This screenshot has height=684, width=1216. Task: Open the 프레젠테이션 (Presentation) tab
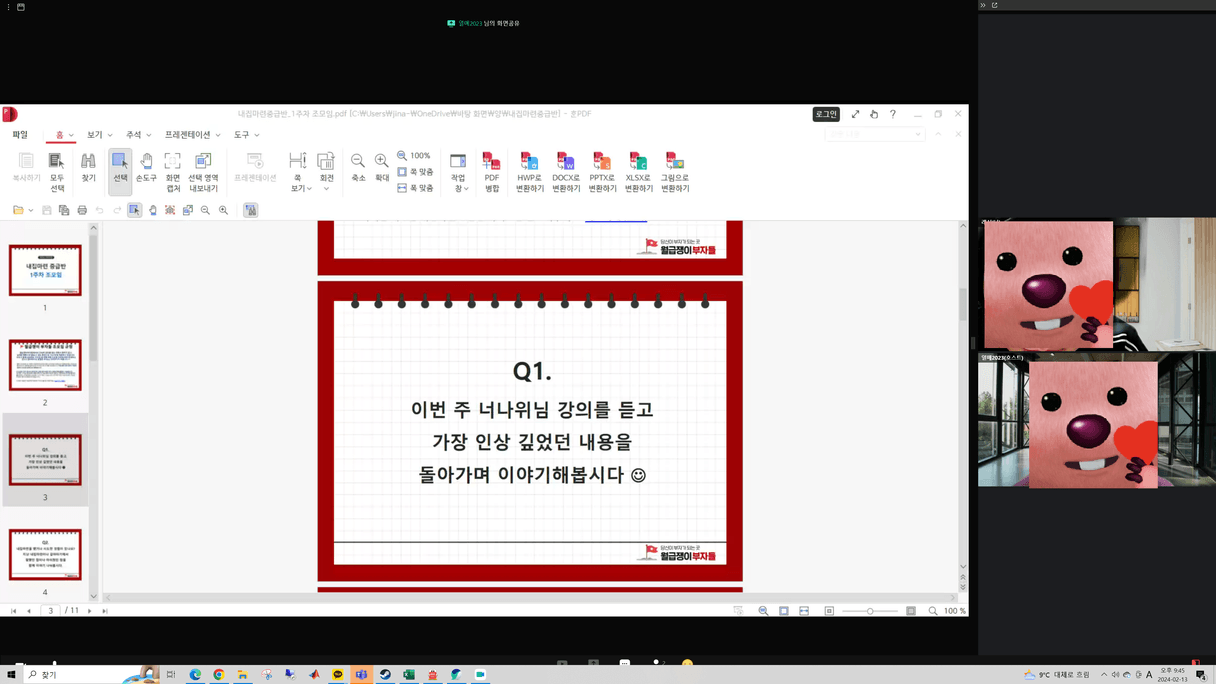(187, 135)
